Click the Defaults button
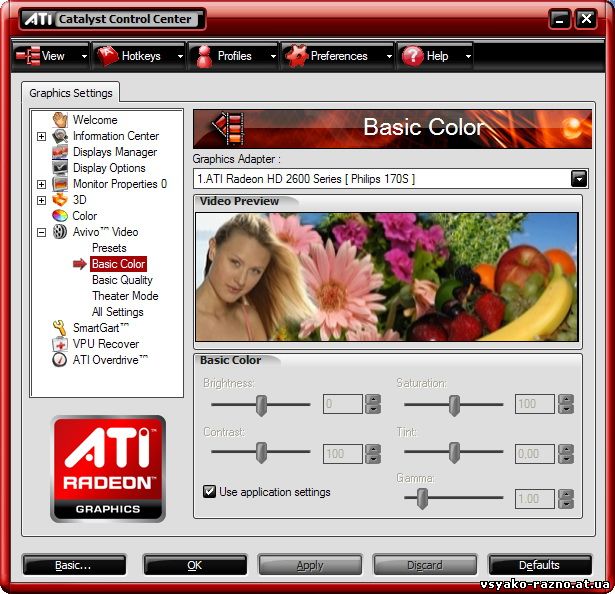The image size is (615, 594). click(x=540, y=565)
